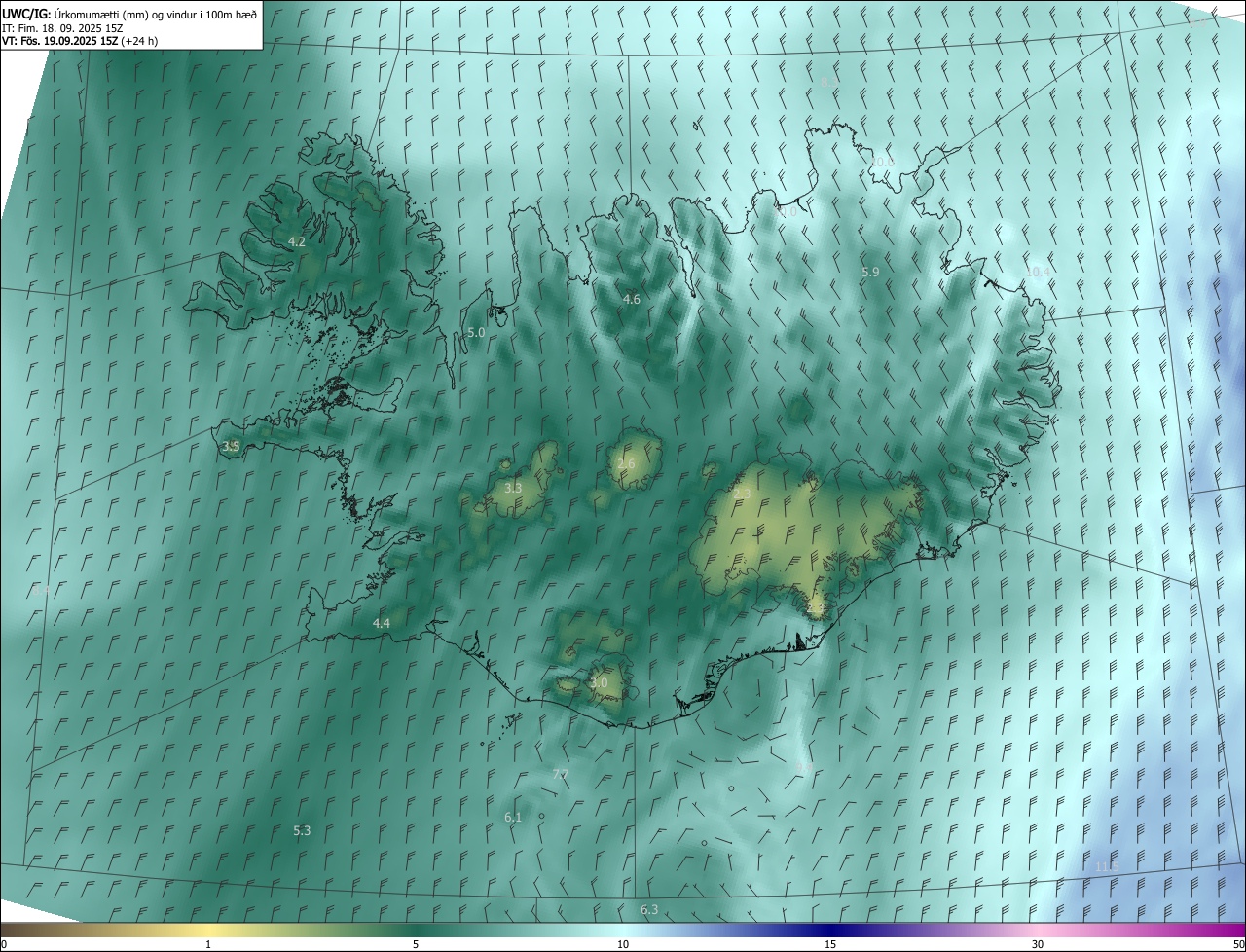The height and width of the screenshot is (952, 1246).
Task: Click the 6.1 value over the southern sea
Action: (x=513, y=817)
